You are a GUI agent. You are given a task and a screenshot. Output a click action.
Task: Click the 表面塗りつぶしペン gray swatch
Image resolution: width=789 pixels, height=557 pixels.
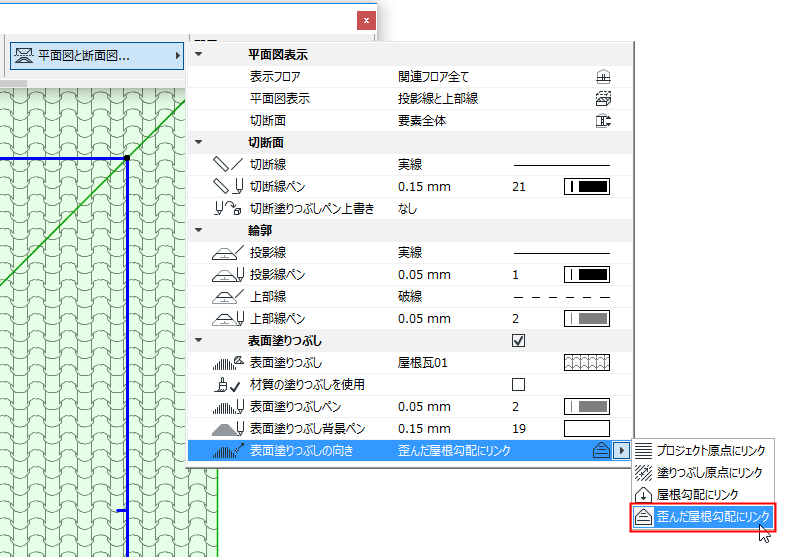tap(587, 407)
